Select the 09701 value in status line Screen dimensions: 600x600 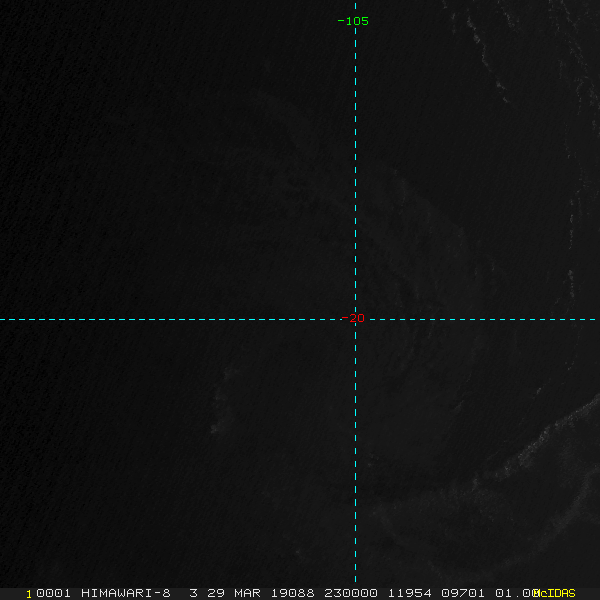click(x=463, y=593)
